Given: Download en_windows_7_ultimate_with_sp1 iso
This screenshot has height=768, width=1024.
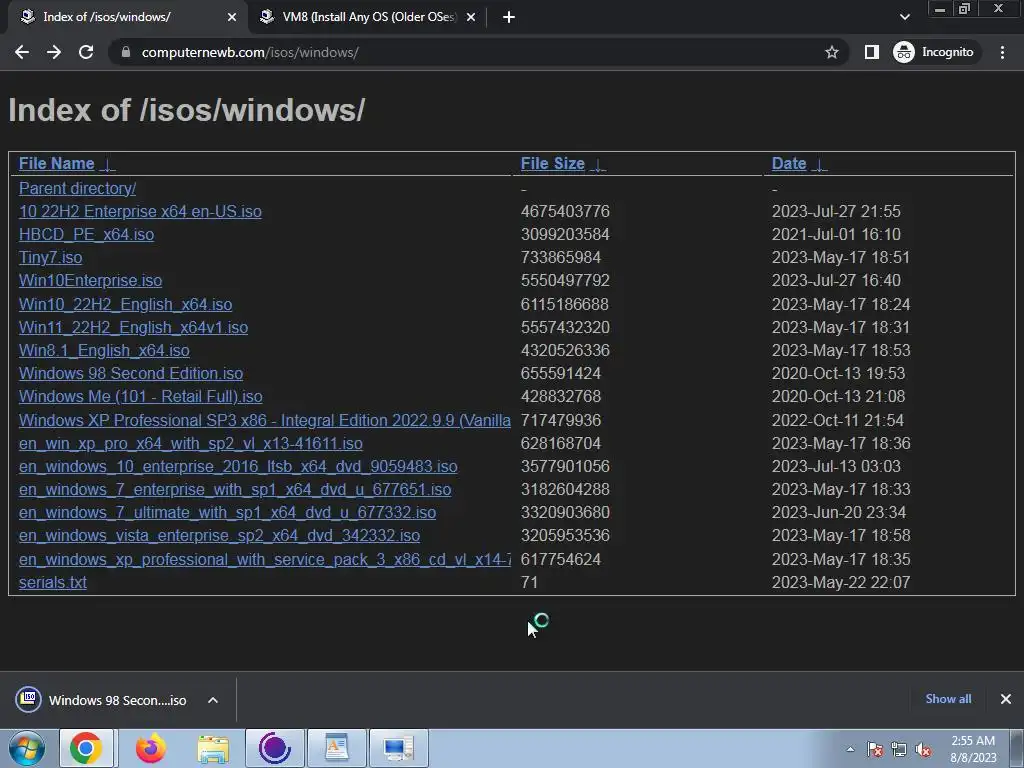Looking at the screenshot, I should (x=227, y=512).
